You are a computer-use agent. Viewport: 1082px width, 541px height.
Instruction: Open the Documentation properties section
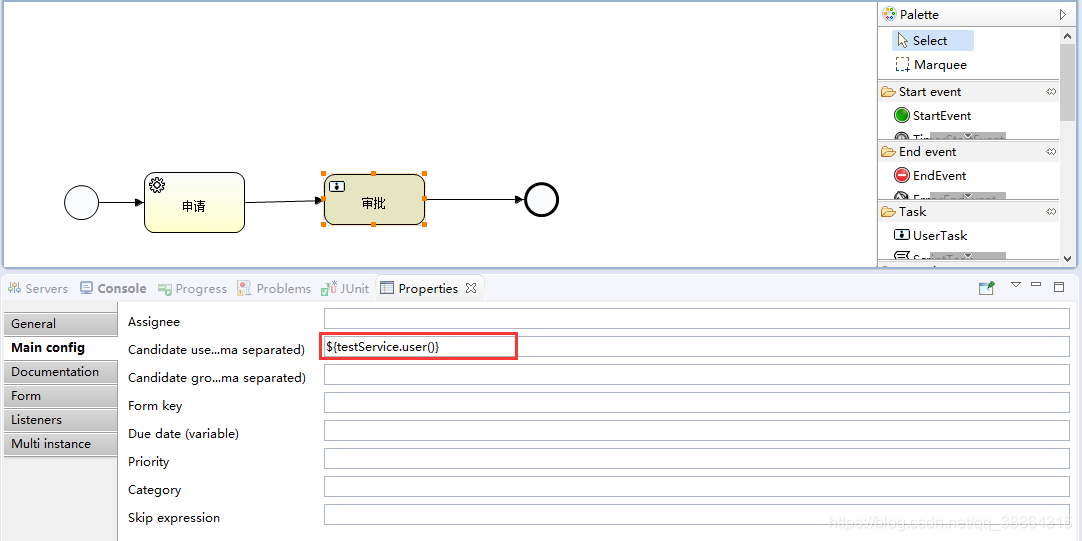point(61,372)
